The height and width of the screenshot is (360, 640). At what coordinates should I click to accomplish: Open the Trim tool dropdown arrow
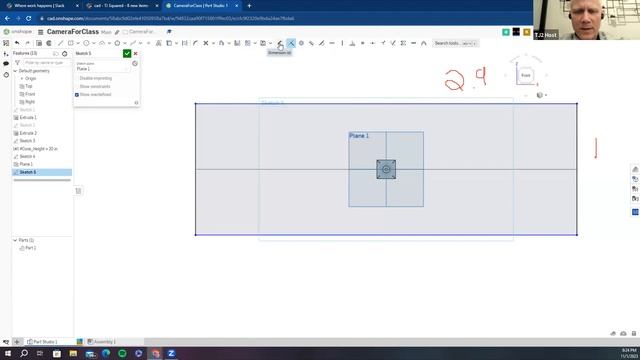[213, 43]
